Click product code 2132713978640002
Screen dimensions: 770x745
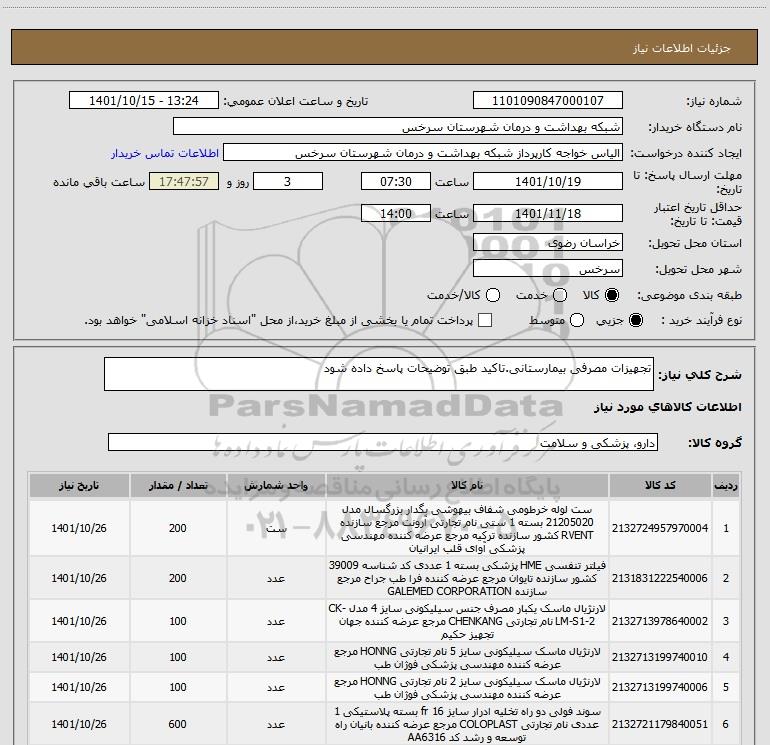pos(660,621)
